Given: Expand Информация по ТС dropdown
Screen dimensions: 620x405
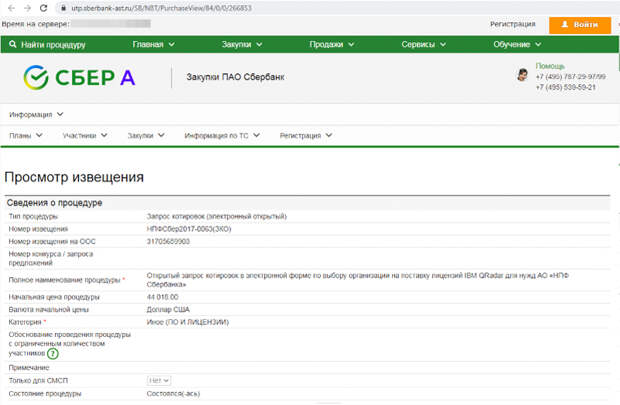Looking at the screenshot, I should click(222, 135).
